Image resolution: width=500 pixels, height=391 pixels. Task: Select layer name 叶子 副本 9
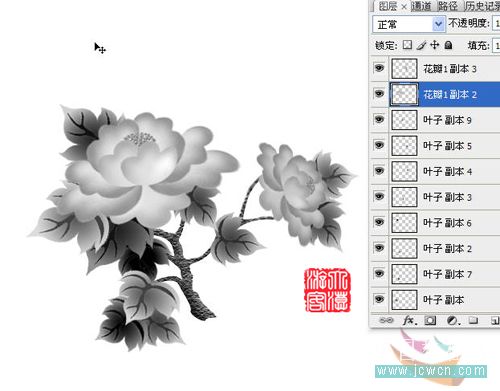tap(447, 120)
